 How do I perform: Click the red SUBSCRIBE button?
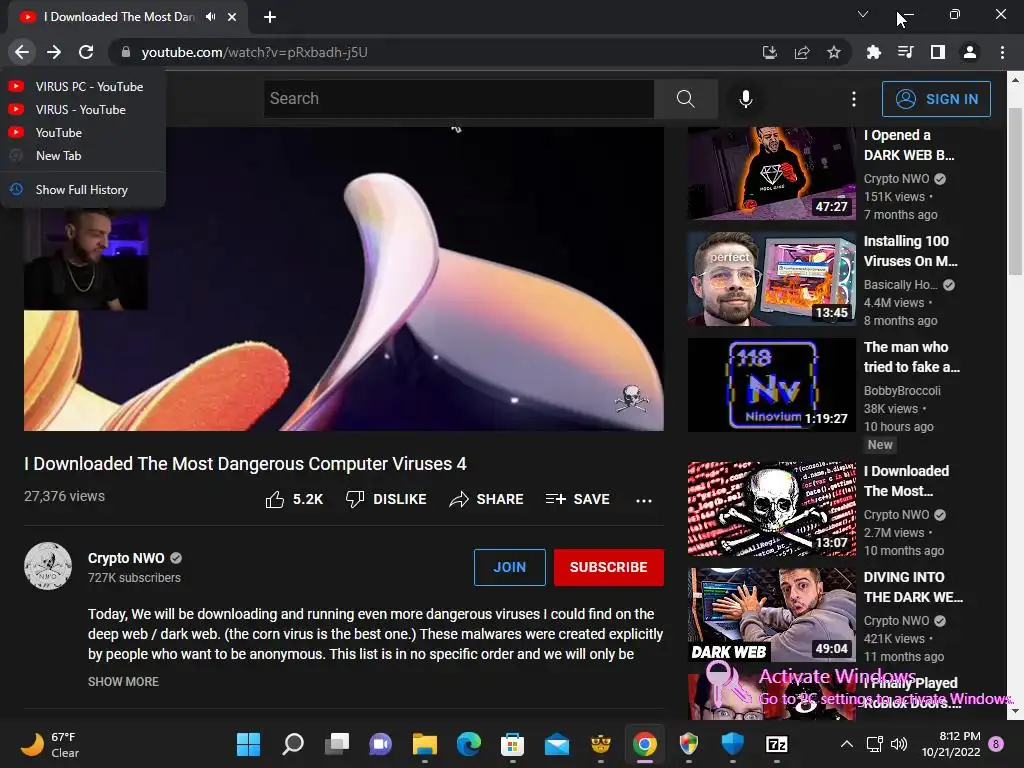609,567
